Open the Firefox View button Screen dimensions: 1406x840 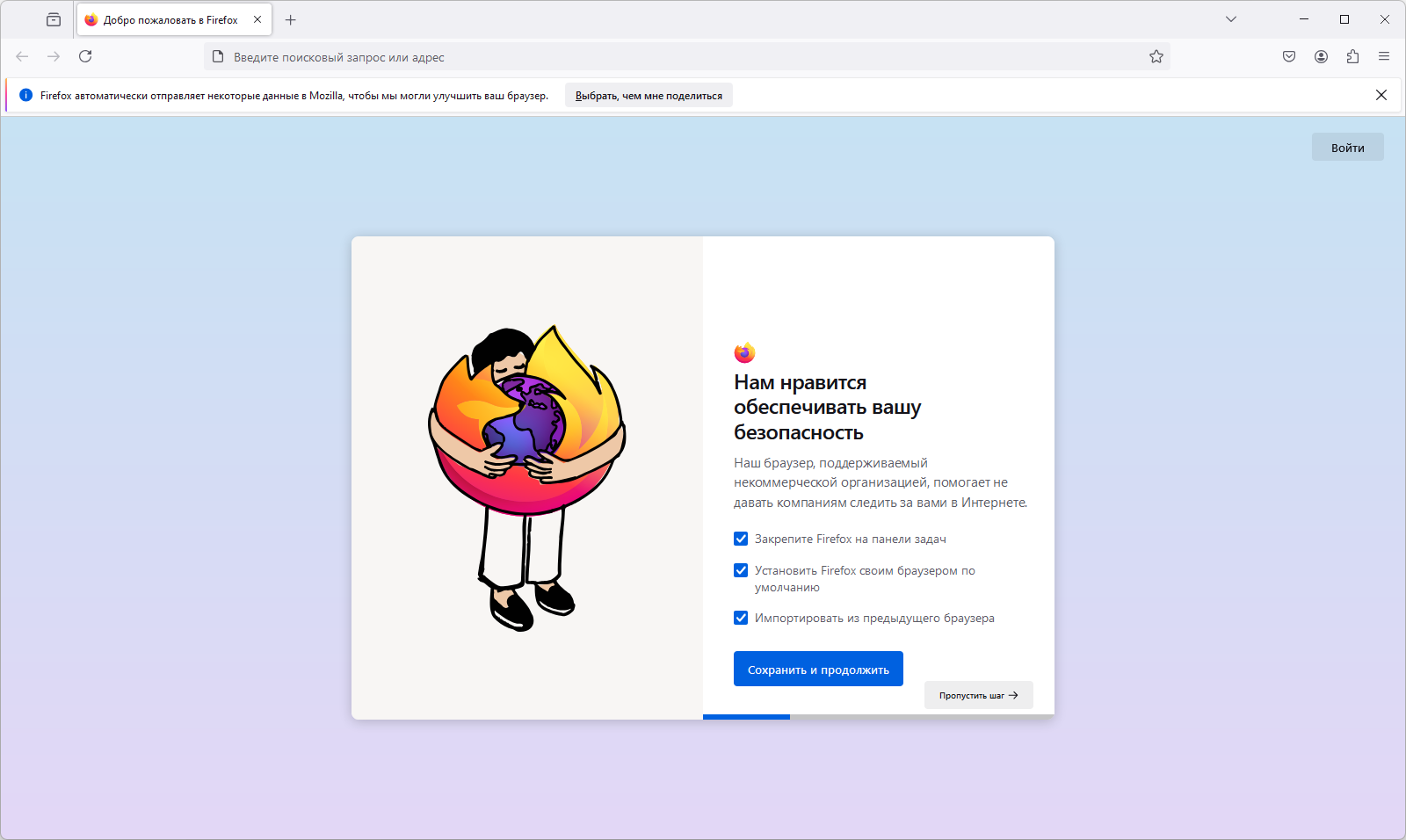pyautogui.click(x=54, y=19)
